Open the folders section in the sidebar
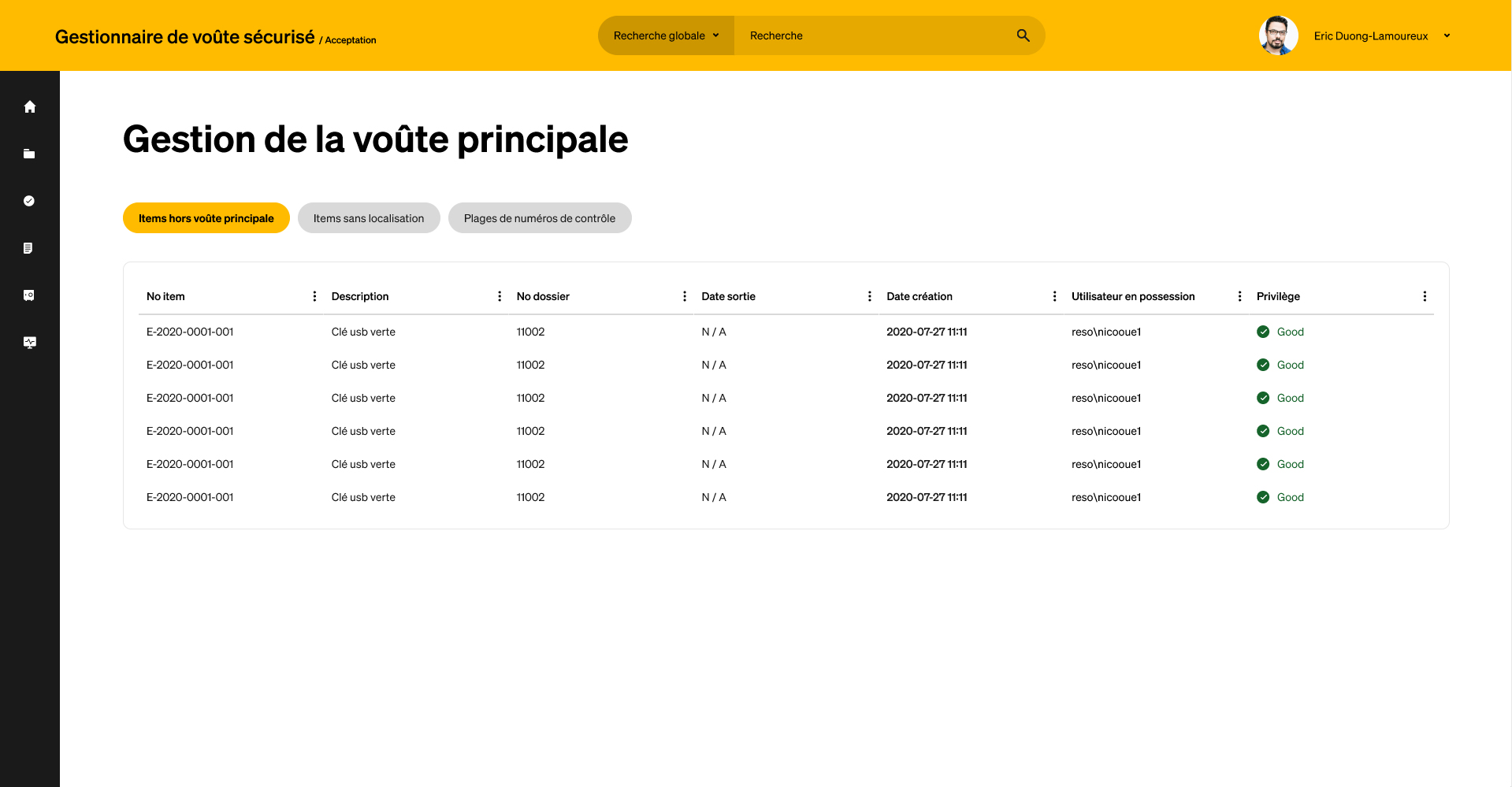 pos(30,154)
